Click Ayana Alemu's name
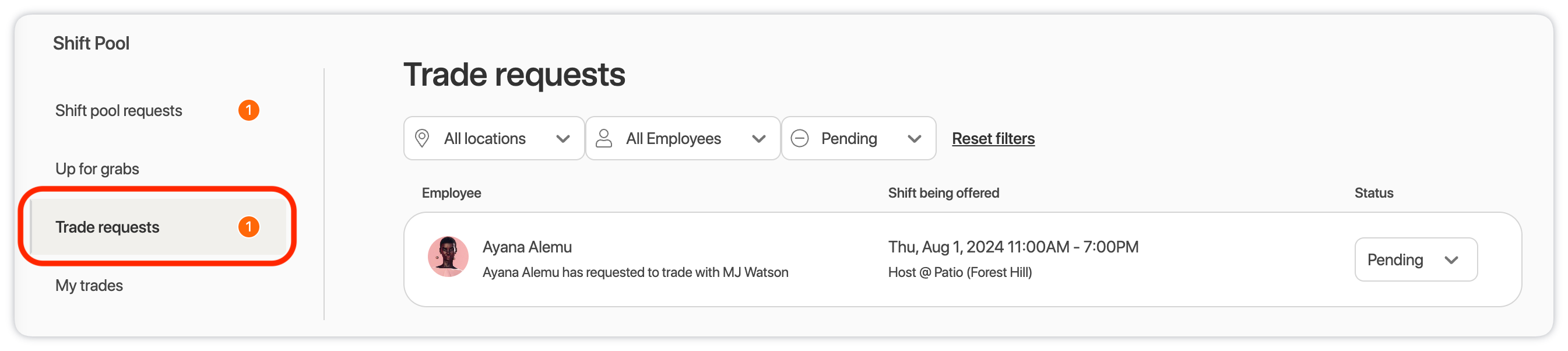Image resolution: width=1568 pixels, height=351 pixels. click(527, 247)
